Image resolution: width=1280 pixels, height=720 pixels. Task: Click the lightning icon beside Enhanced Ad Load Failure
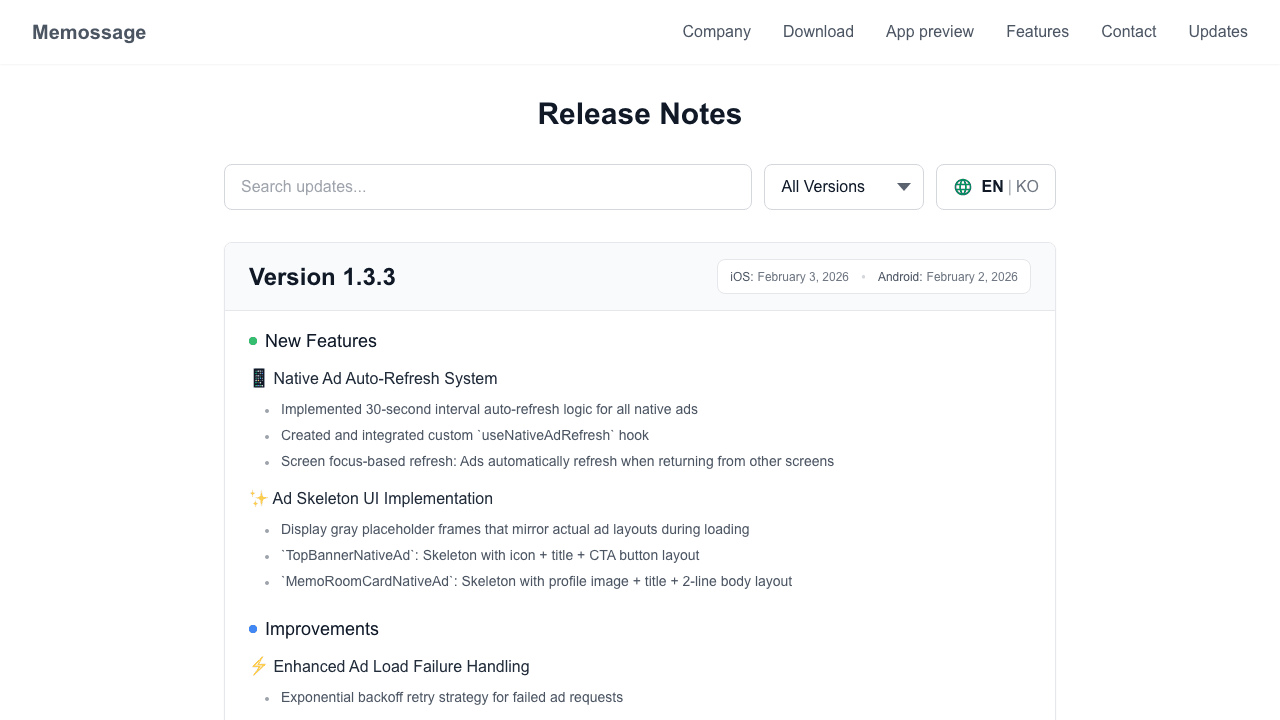tap(258, 666)
